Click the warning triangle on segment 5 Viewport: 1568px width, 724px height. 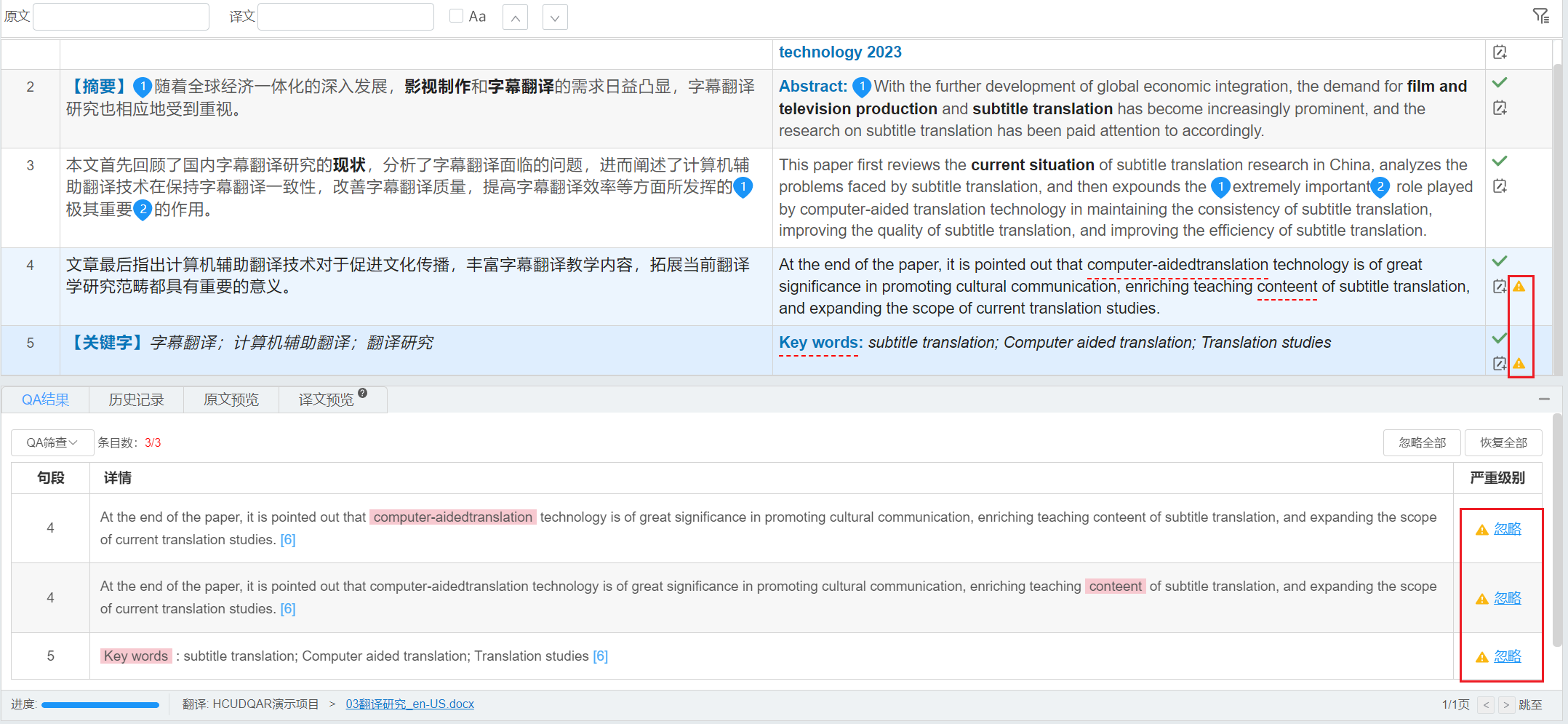pos(1519,364)
